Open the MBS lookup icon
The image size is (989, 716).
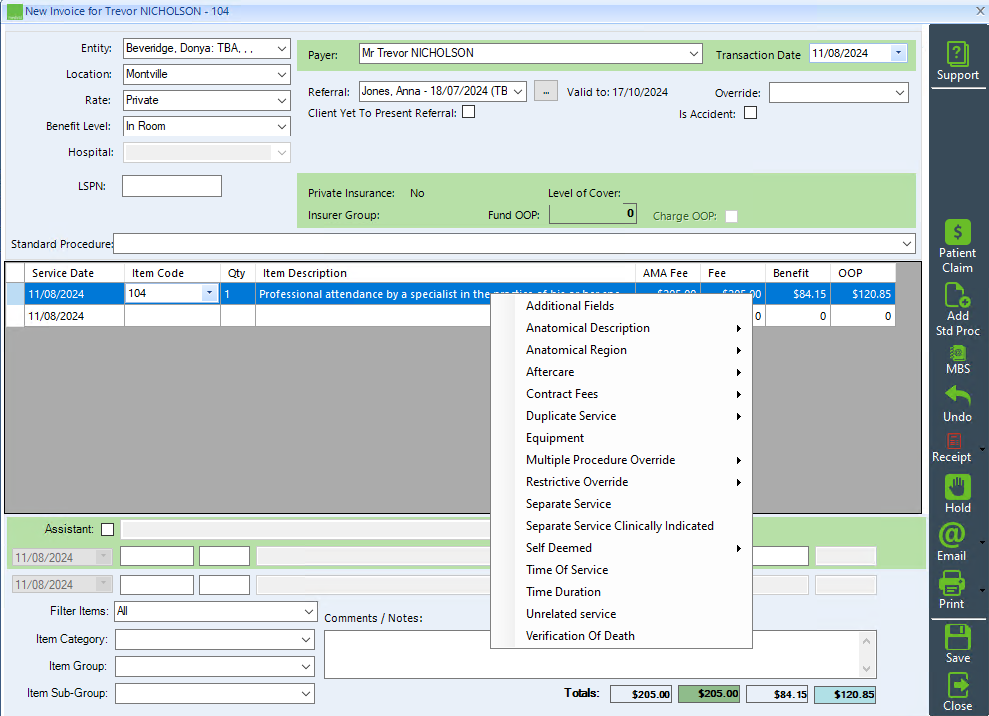957,353
